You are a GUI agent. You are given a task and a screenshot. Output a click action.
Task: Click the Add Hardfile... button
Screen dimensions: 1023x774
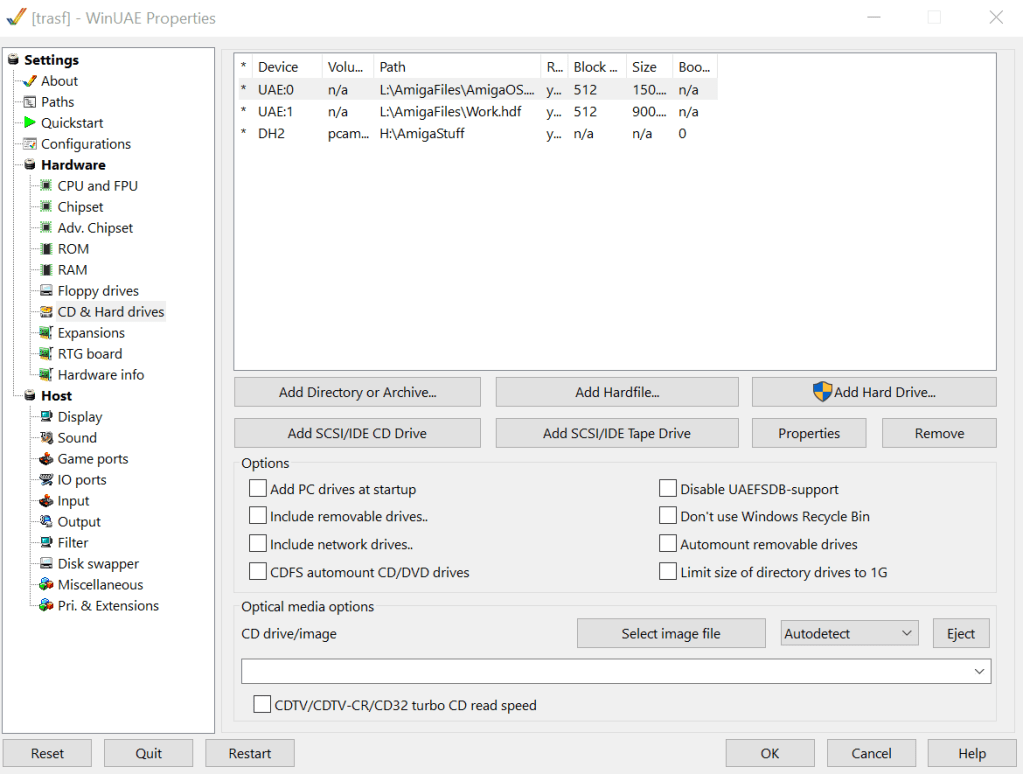point(616,392)
